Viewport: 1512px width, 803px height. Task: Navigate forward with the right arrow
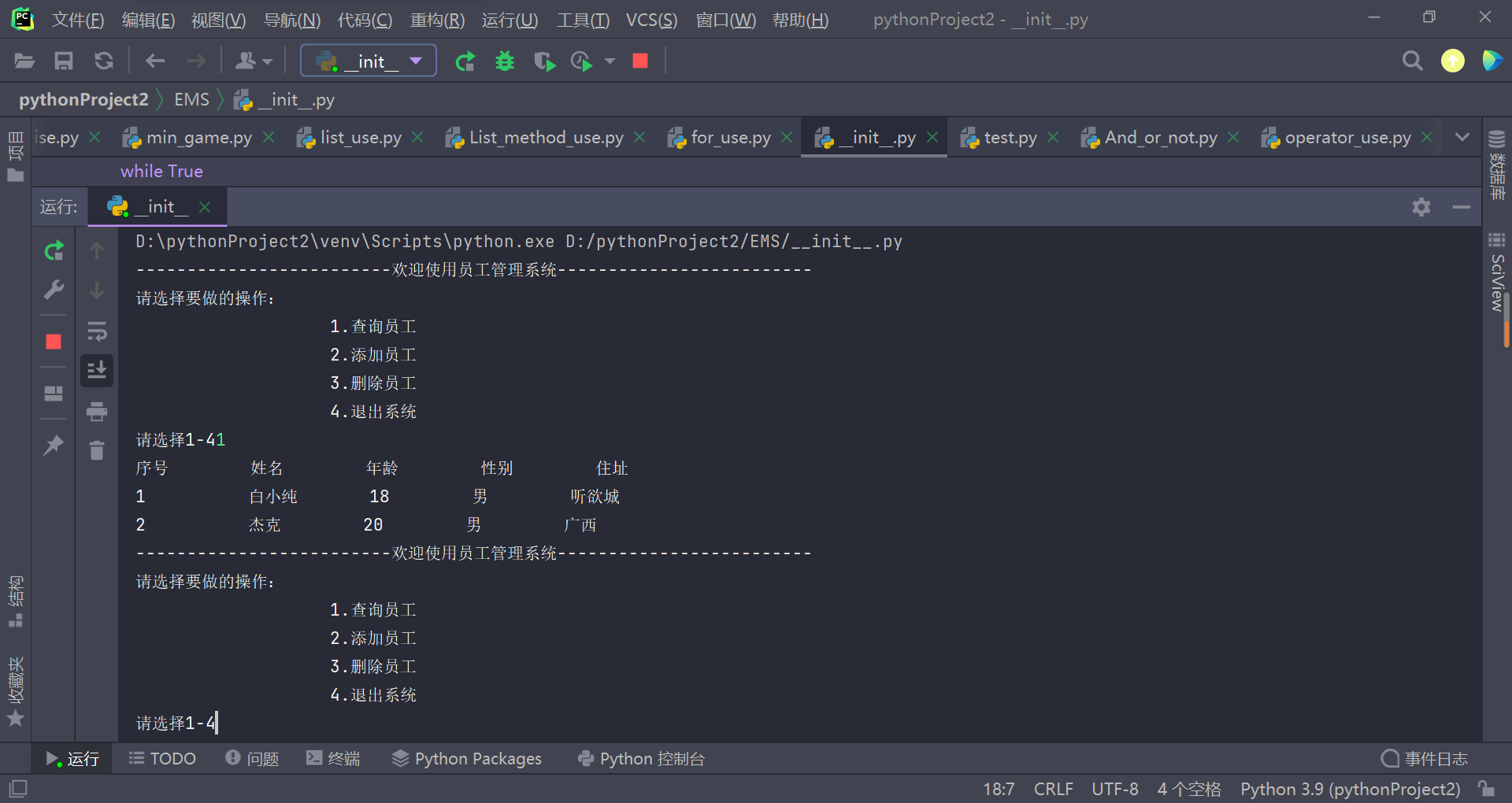pos(196,61)
